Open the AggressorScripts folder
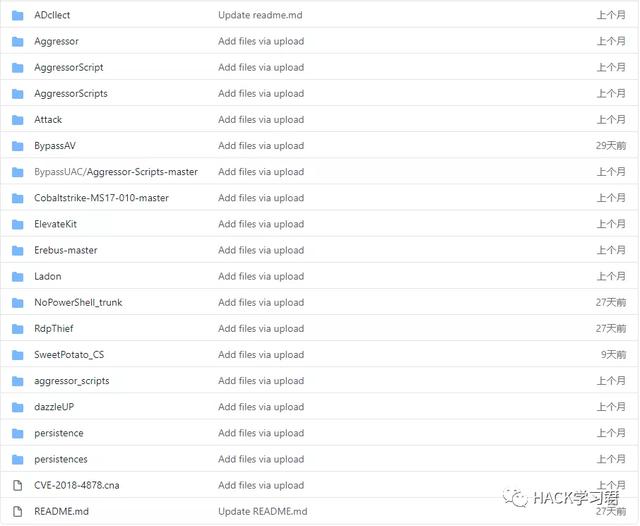The width and height of the screenshot is (640, 526). pos(71,94)
